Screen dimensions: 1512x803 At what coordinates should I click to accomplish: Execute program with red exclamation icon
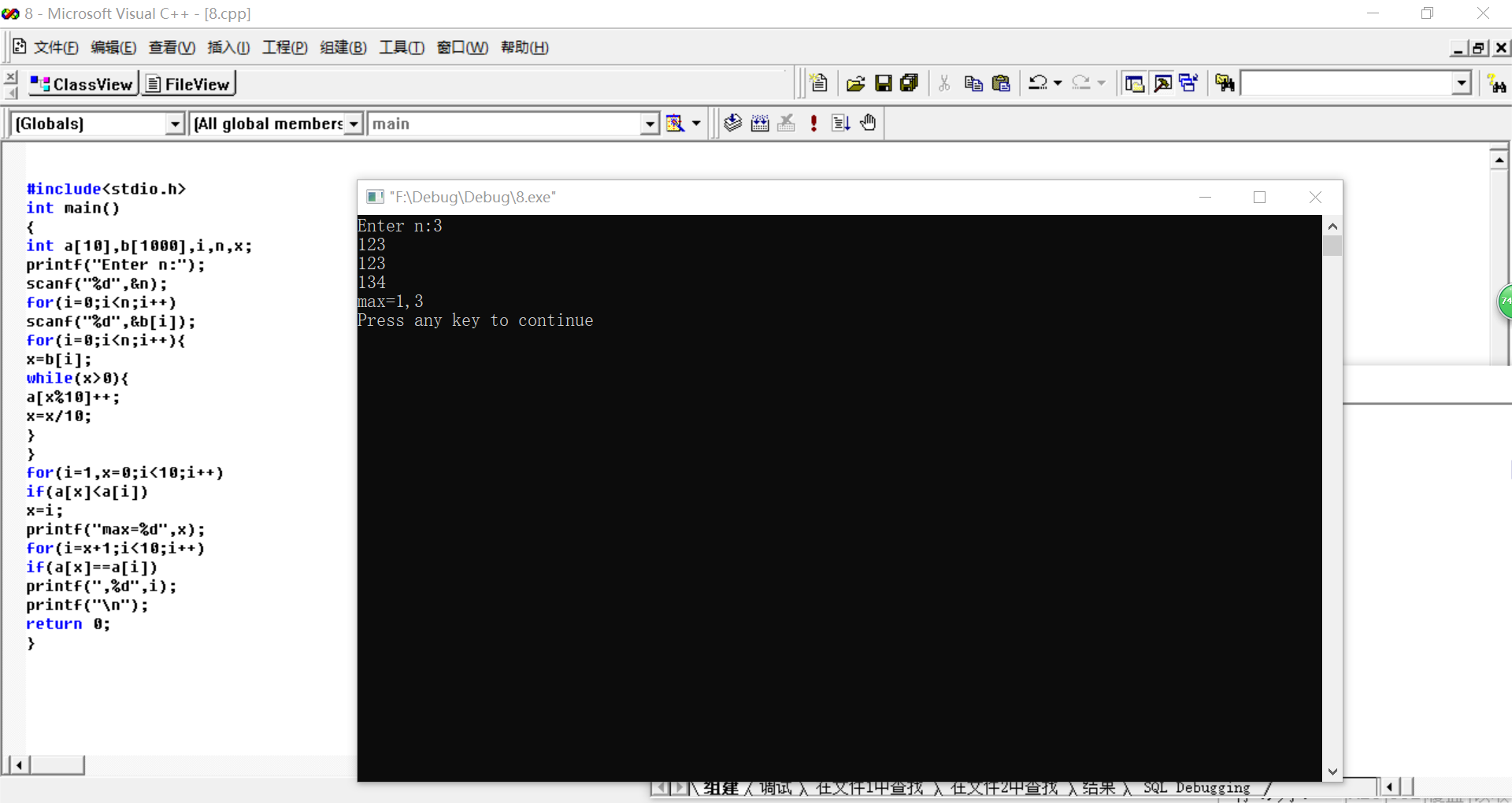click(813, 123)
